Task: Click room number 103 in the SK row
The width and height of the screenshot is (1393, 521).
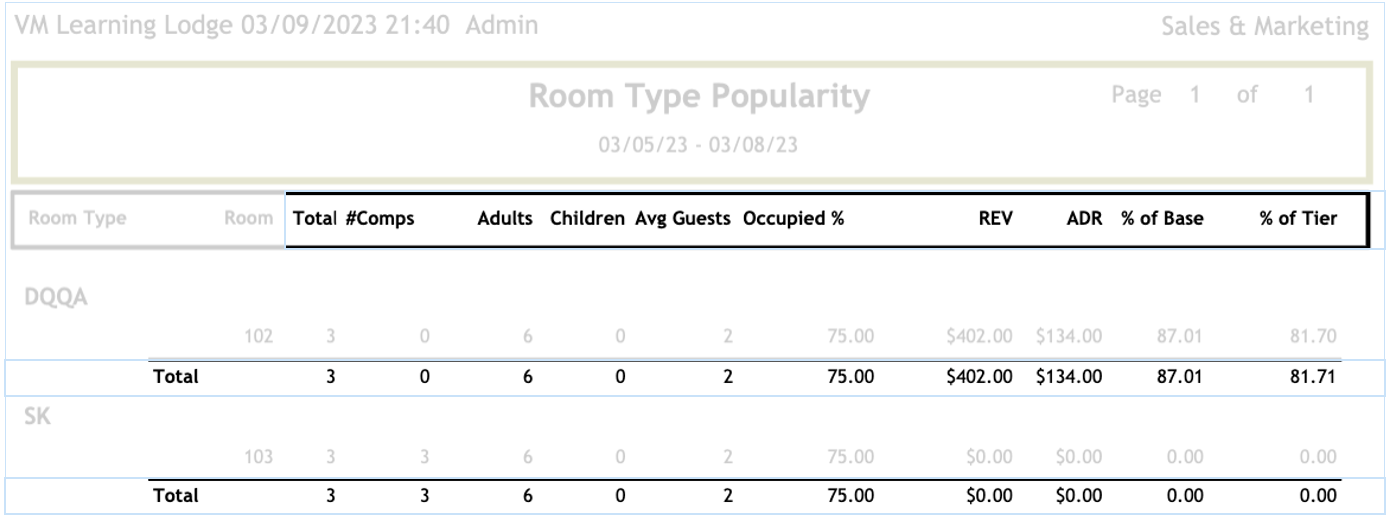Action: tap(260, 457)
